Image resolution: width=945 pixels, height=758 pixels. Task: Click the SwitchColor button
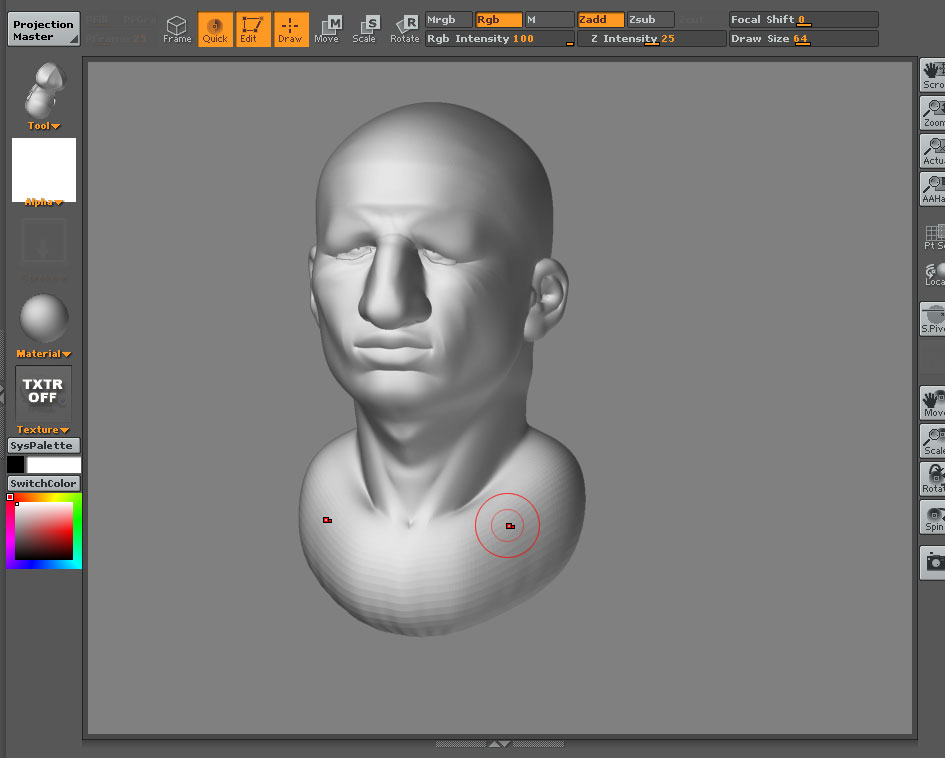point(43,483)
